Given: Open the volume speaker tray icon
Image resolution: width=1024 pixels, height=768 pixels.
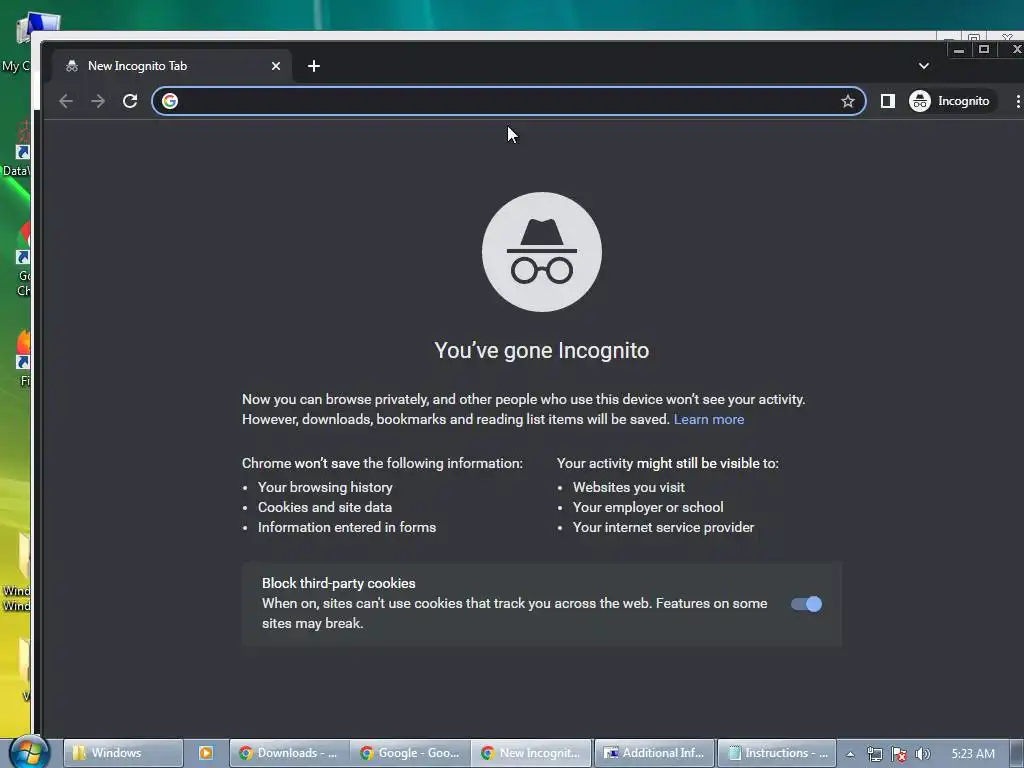Looking at the screenshot, I should coord(923,754).
